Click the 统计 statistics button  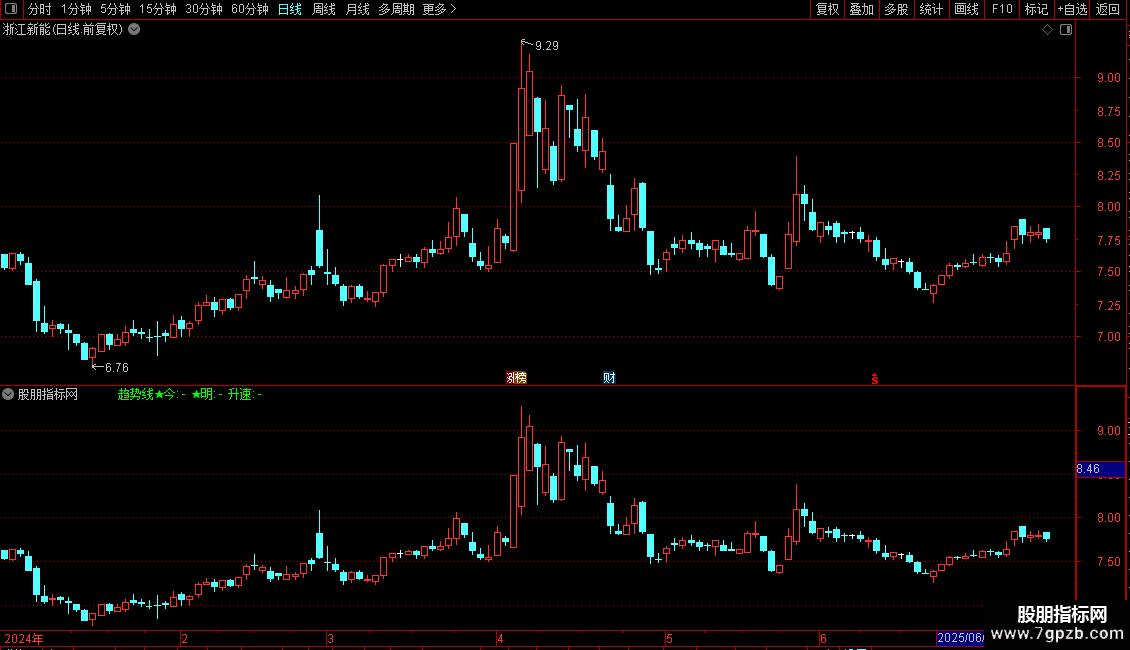tap(930, 9)
